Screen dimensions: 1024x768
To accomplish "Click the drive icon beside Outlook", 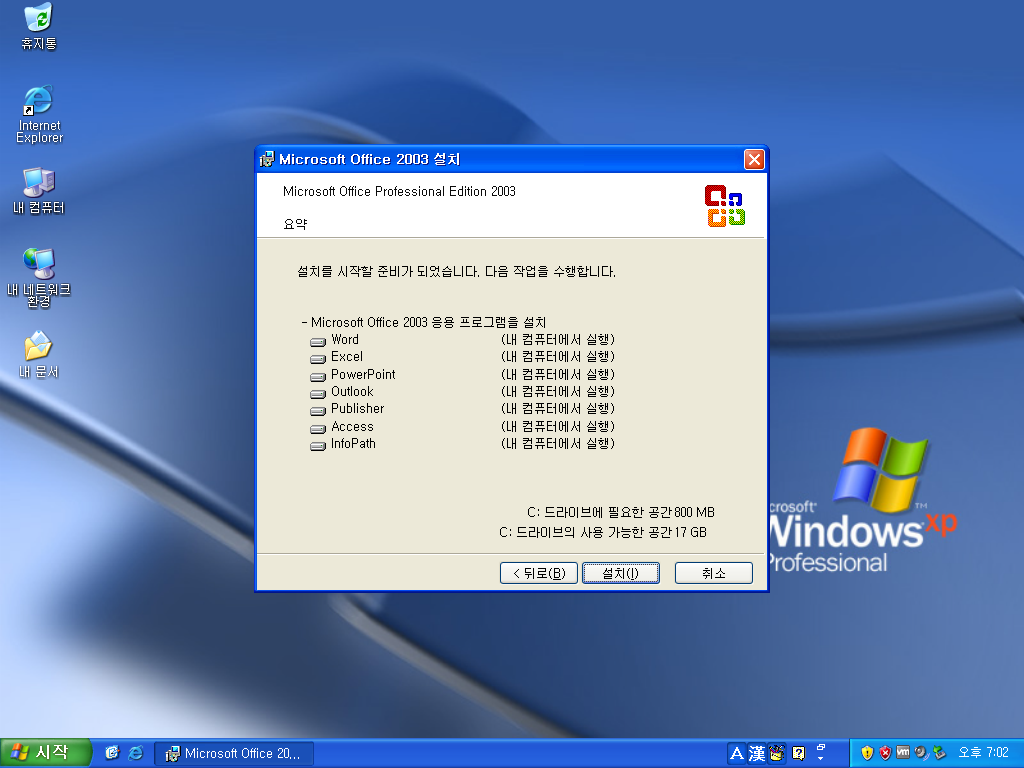I will (317, 393).
